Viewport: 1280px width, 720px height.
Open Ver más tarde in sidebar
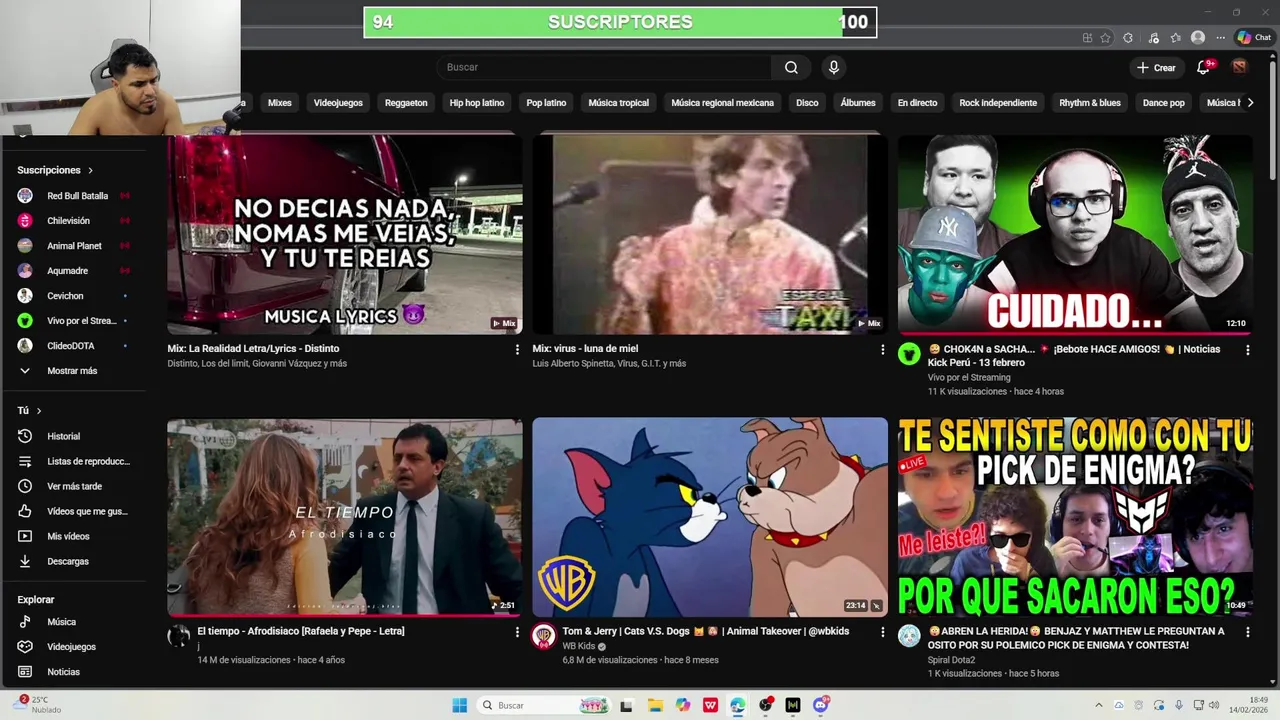click(73, 486)
